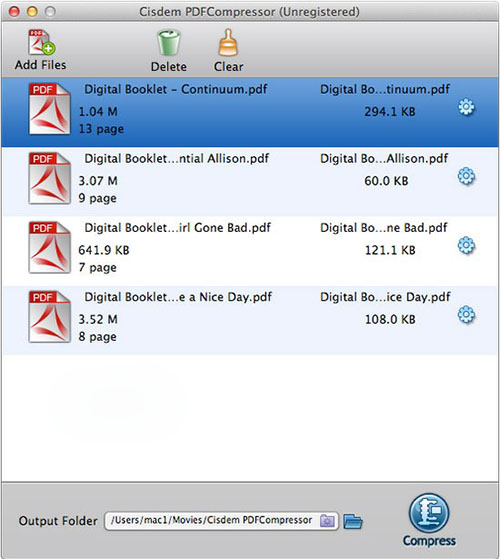Click the 108.0 KB compressed size
500x559 pixels.
390,319
